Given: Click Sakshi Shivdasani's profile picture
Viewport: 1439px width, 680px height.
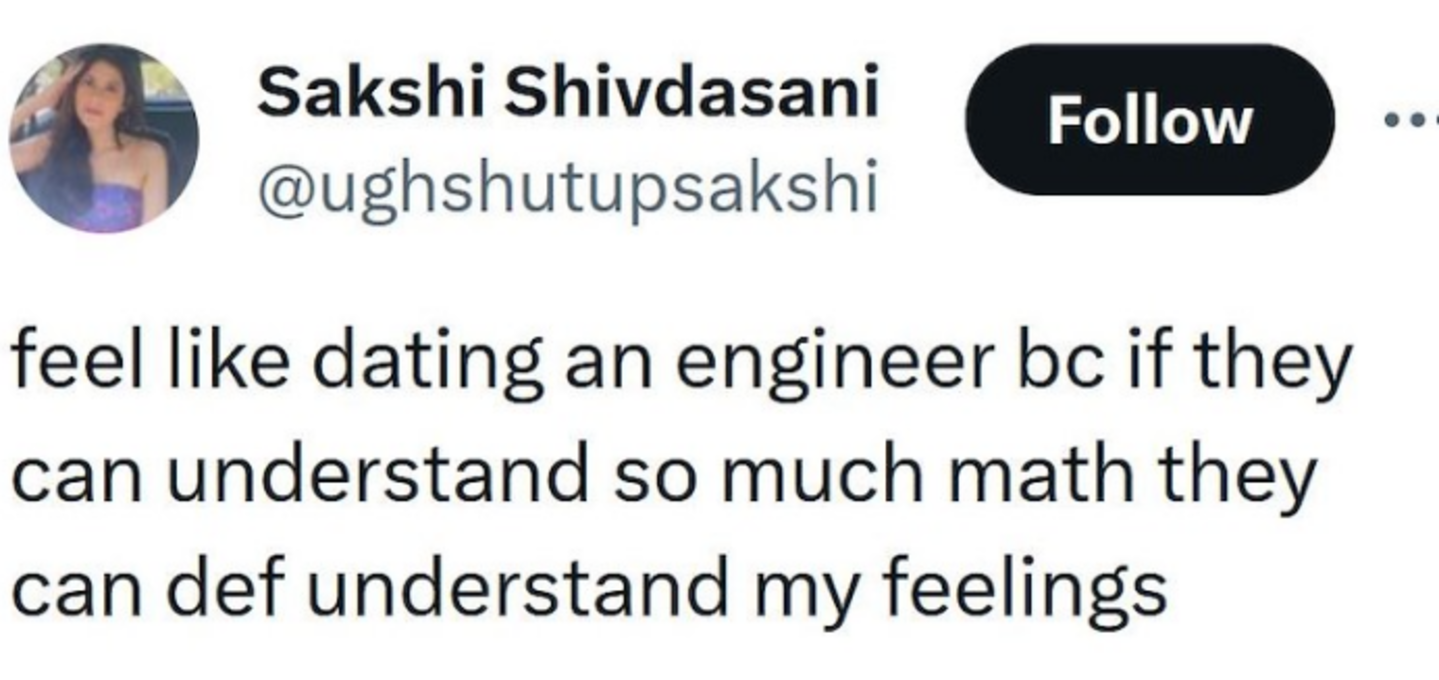Looking at the screenshot, I should [x=104, y=138].
